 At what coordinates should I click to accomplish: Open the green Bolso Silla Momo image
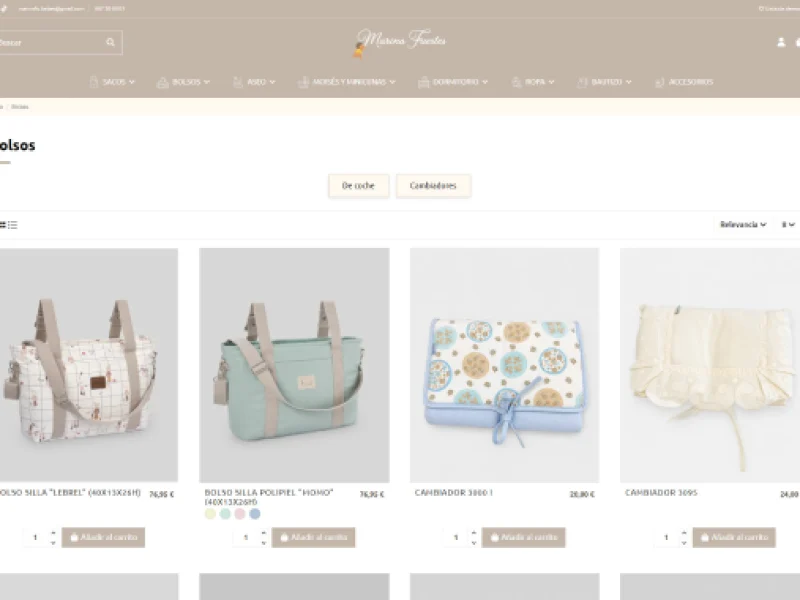(294, 365)
